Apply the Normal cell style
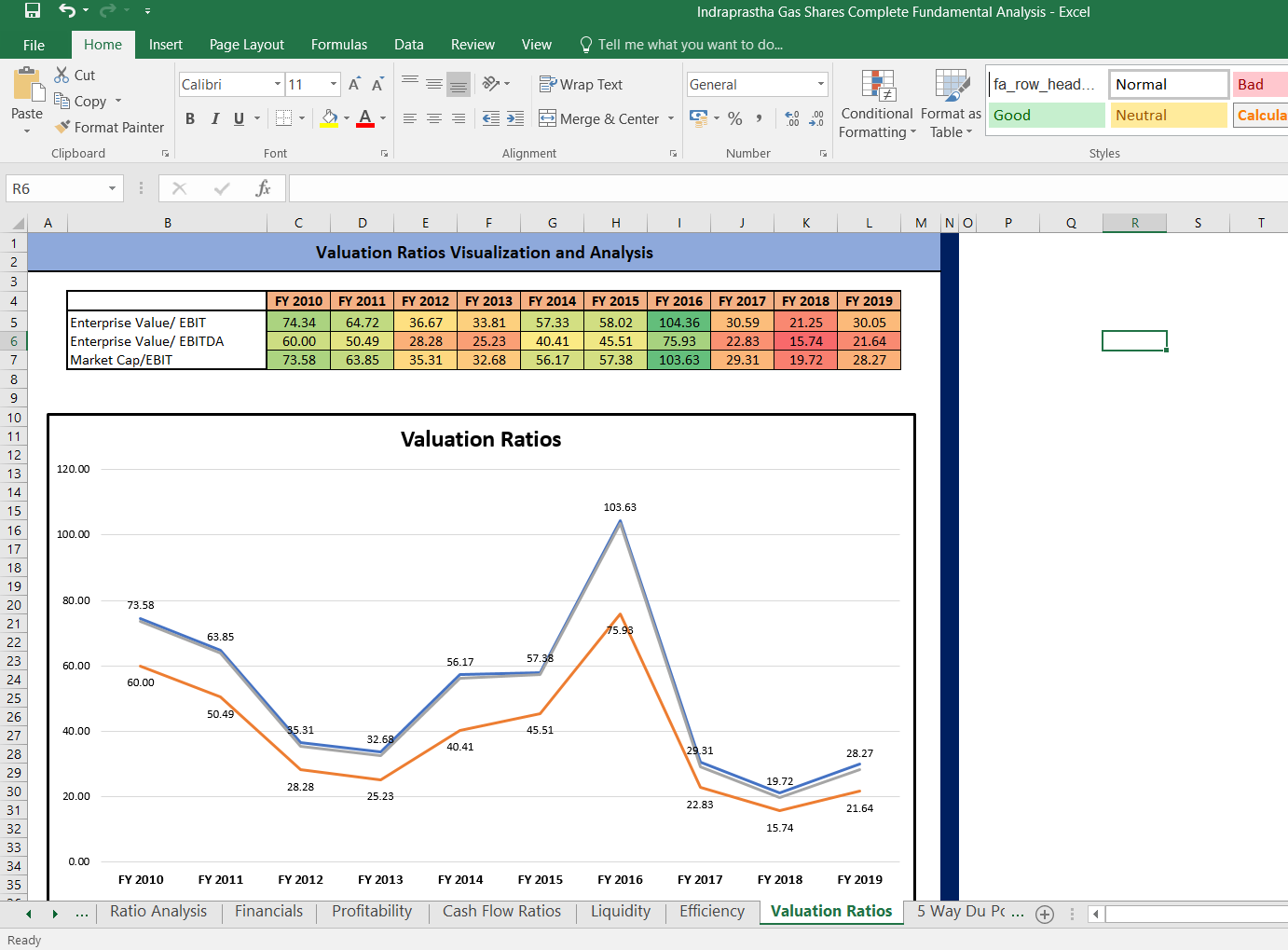The image size is (1288, 950). coord(1169,85)
